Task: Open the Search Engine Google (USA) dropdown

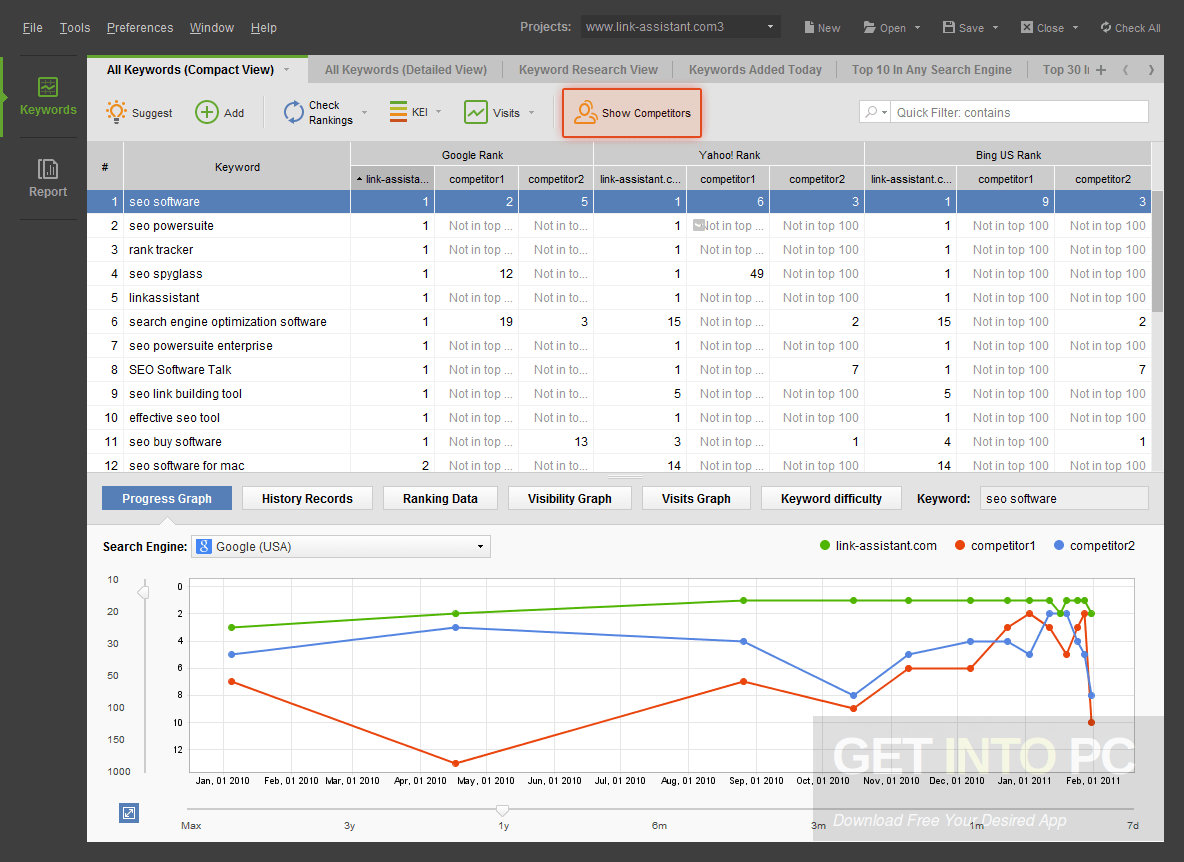Action: click(341, 546)
